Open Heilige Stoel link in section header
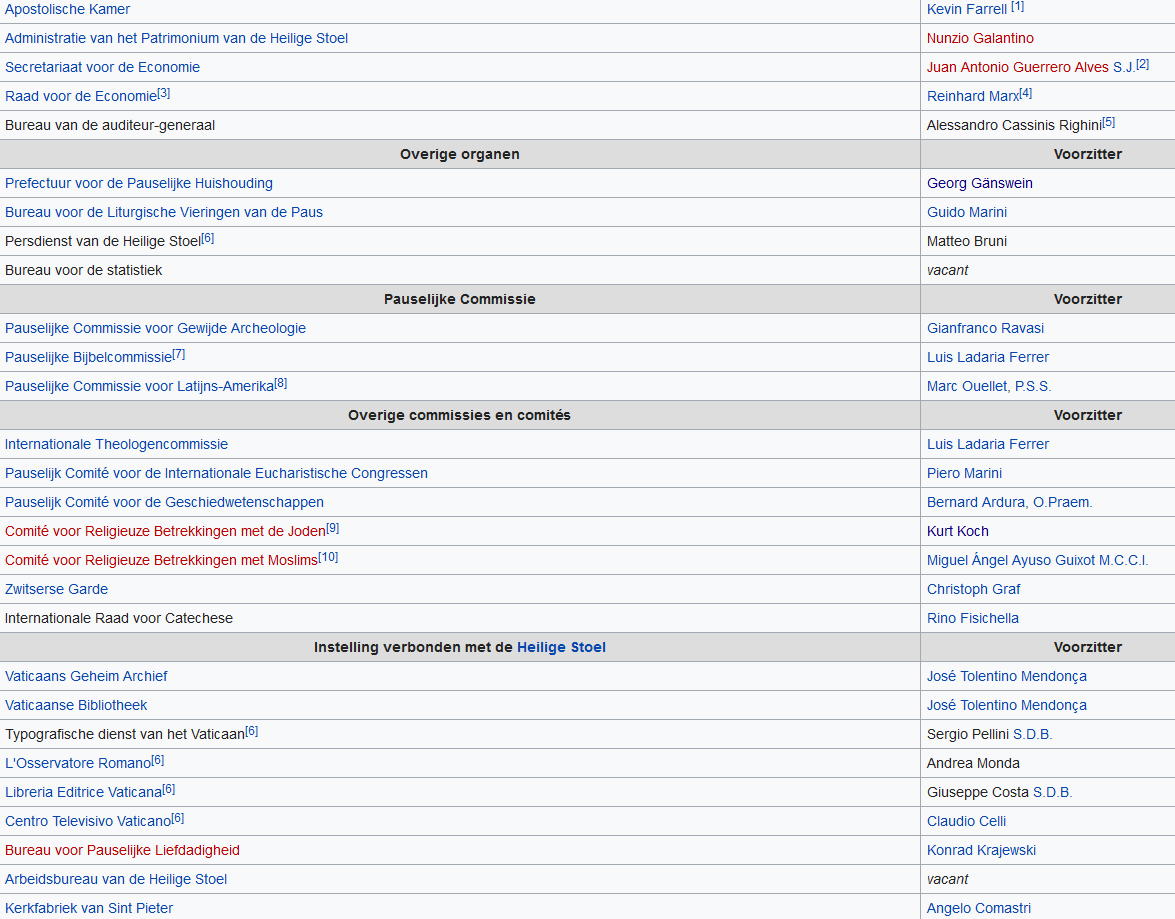Viewport: 1175px width, 919px height. point(561,648)
